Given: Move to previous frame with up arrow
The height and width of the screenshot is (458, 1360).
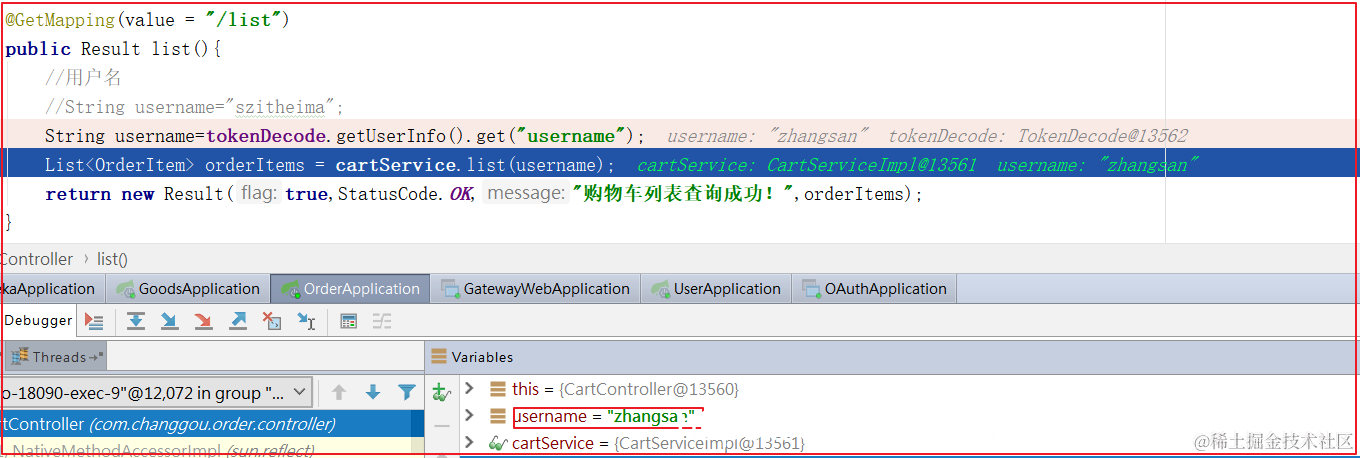Looking at the screenshot, I should 339,392.
